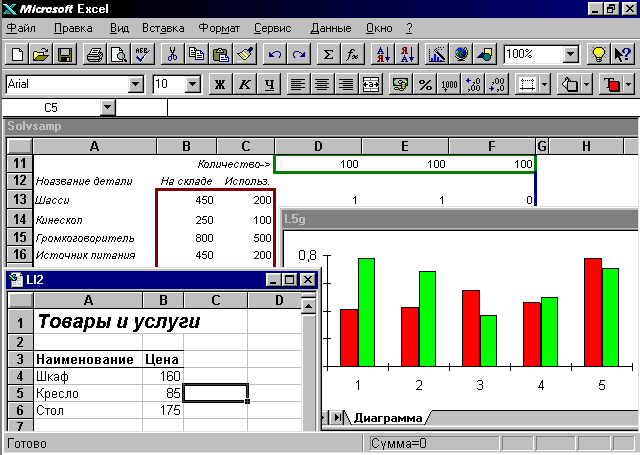This screenshot has height=455, width=640.
Task: Toggle bold (Ж) formatting
Action: click(220, 84)
